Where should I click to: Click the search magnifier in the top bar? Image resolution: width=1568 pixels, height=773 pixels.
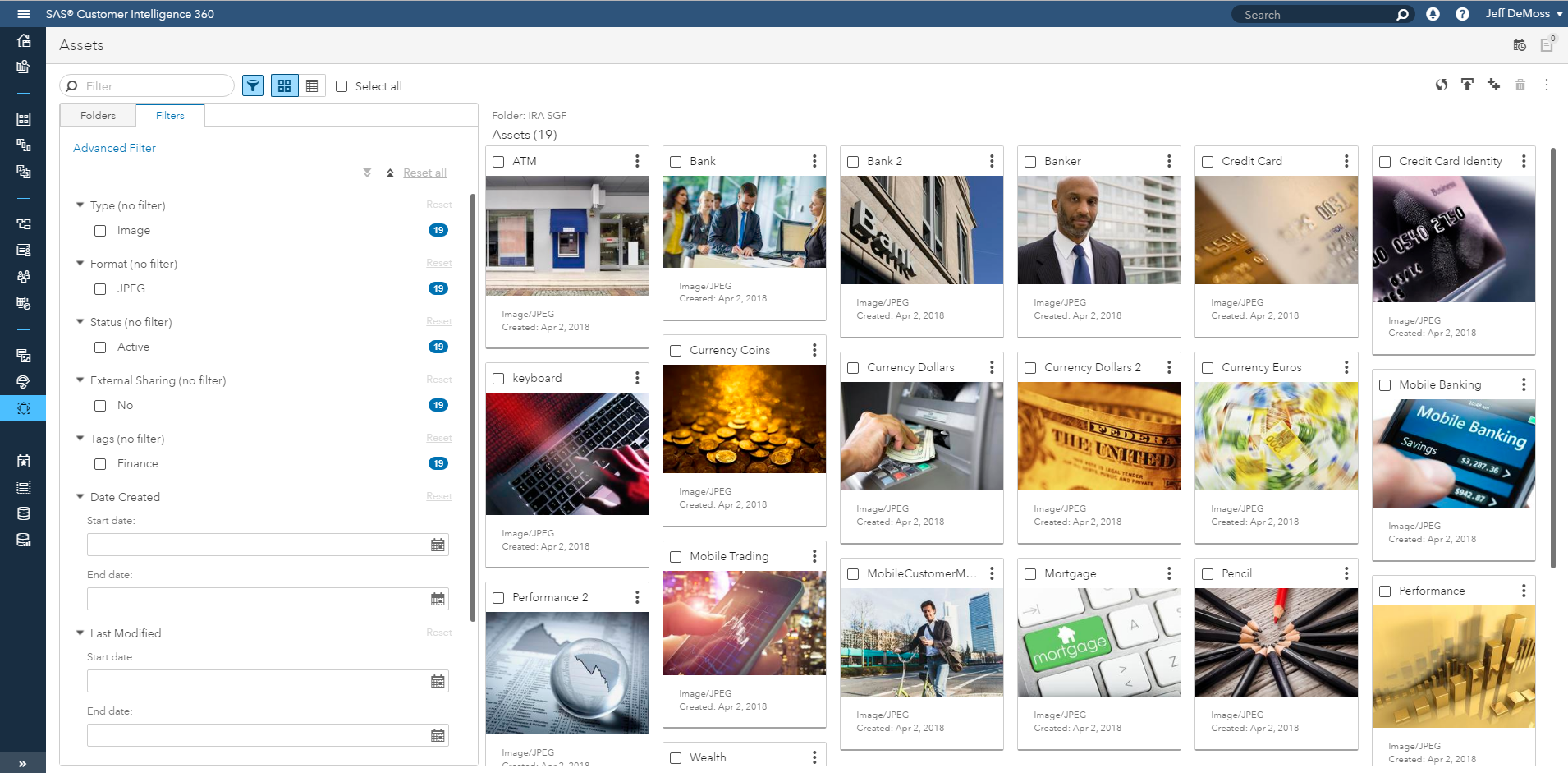tap(1402, 15)
